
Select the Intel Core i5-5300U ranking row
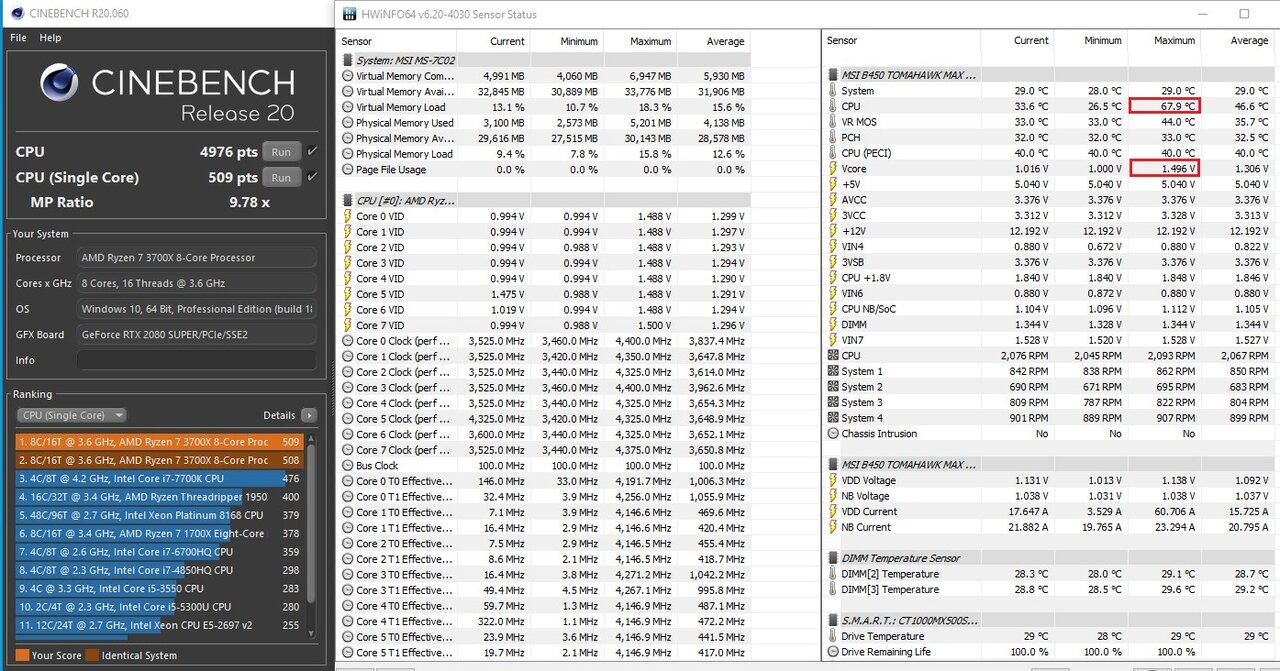point(160,606)
